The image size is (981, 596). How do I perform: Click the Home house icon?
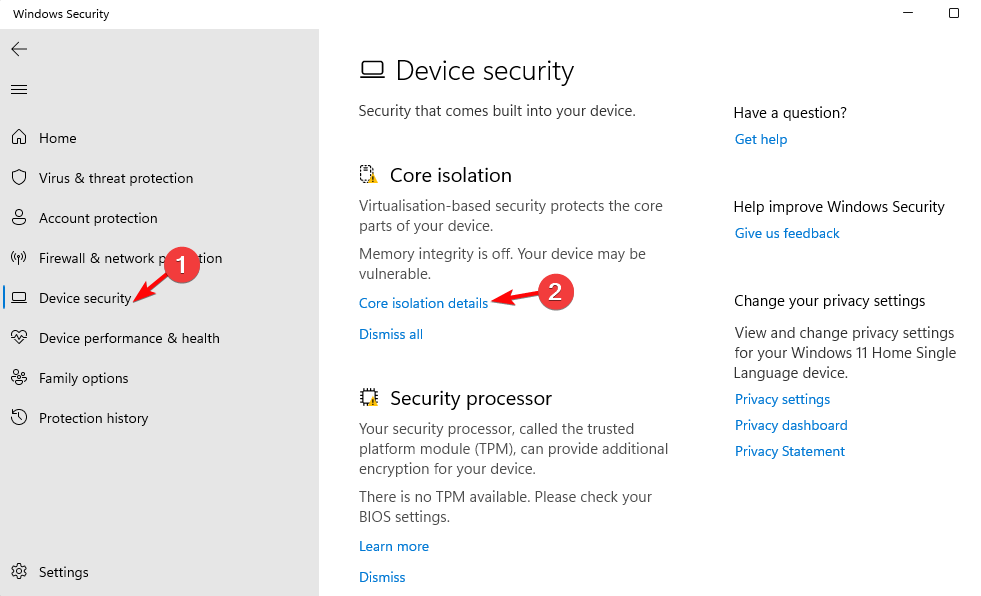click(x=19, y=137)
